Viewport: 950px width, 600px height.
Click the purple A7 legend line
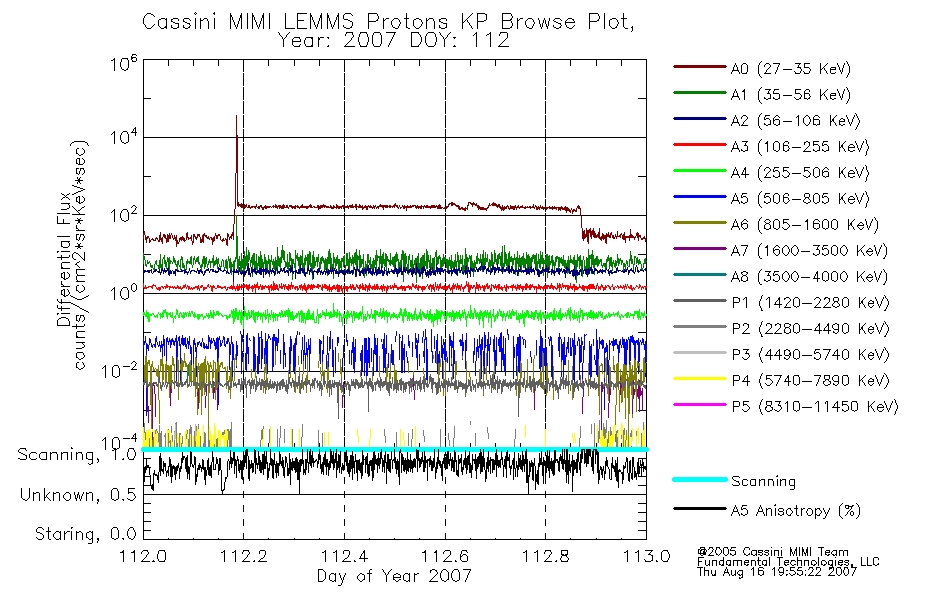(699, 248)
